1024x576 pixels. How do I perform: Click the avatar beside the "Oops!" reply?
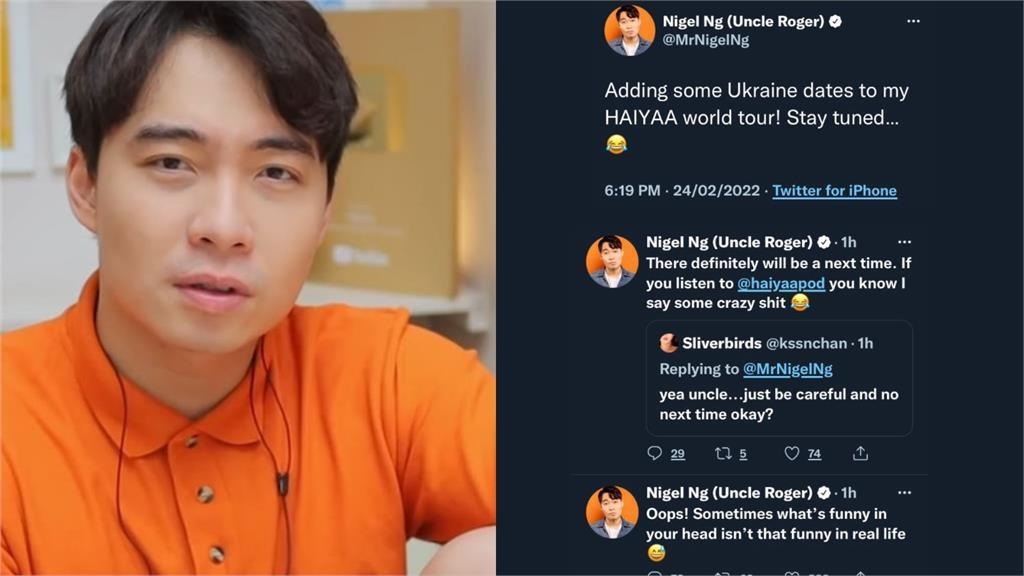tap(612, 512)
